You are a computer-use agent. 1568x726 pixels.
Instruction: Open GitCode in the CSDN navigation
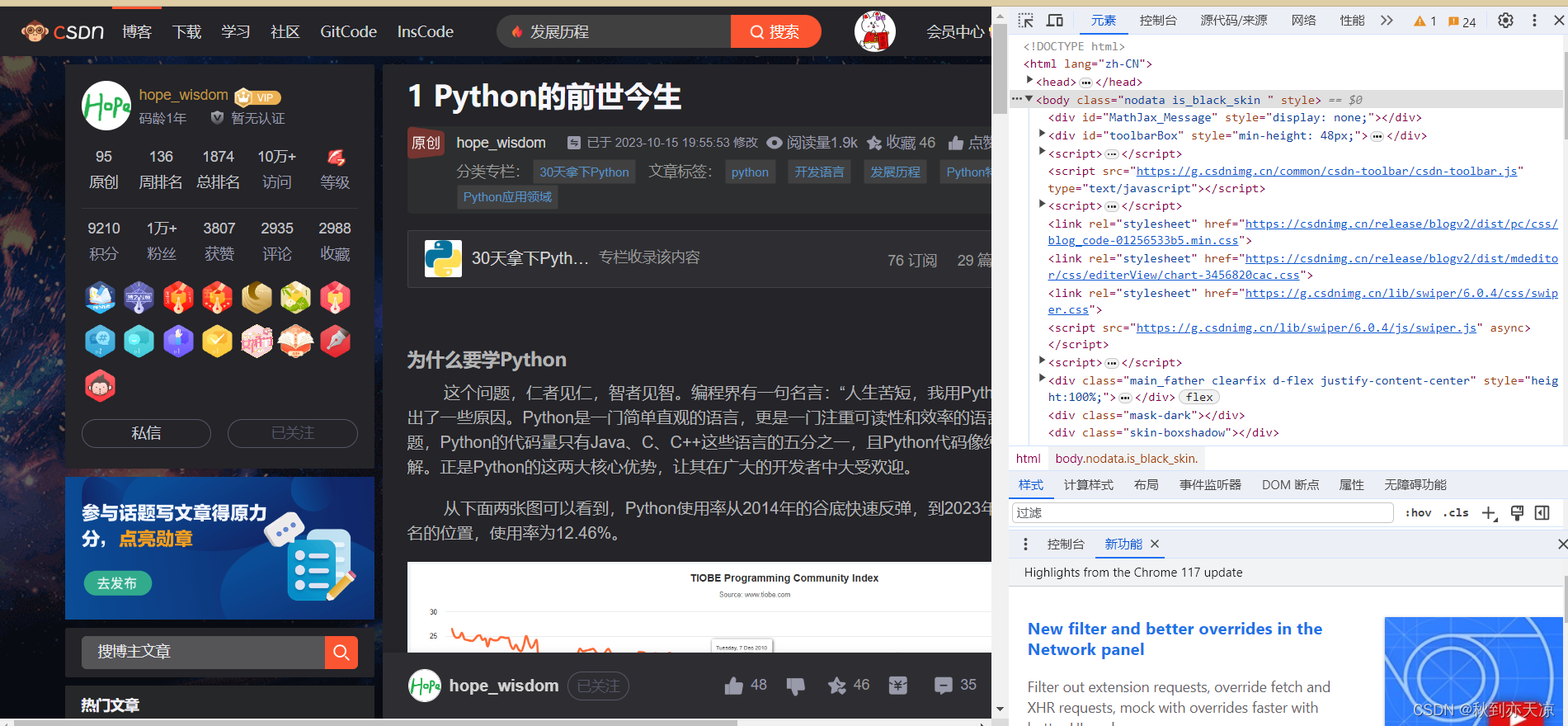click(348, 32)
